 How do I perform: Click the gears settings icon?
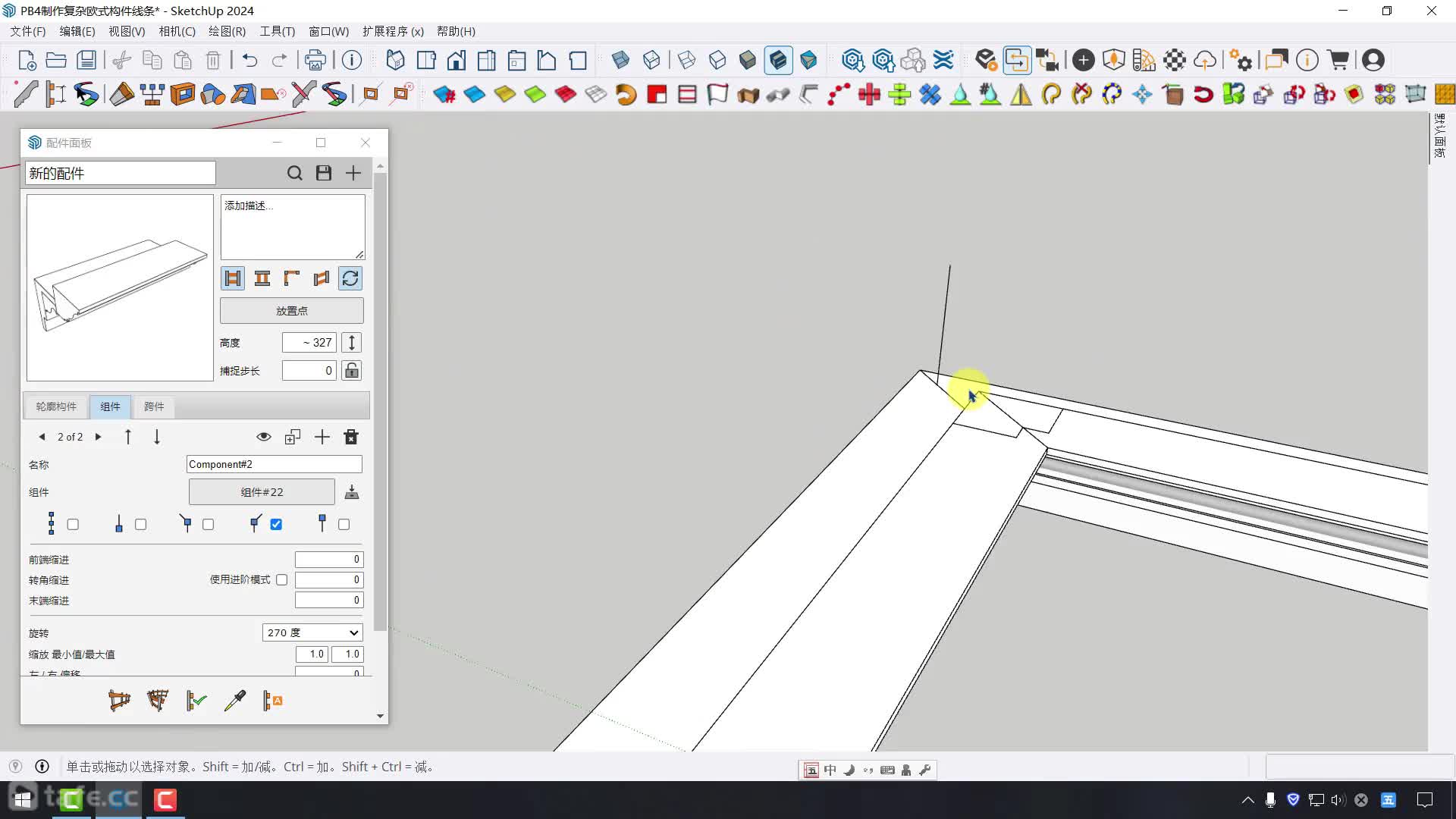tap(1241, 60)
